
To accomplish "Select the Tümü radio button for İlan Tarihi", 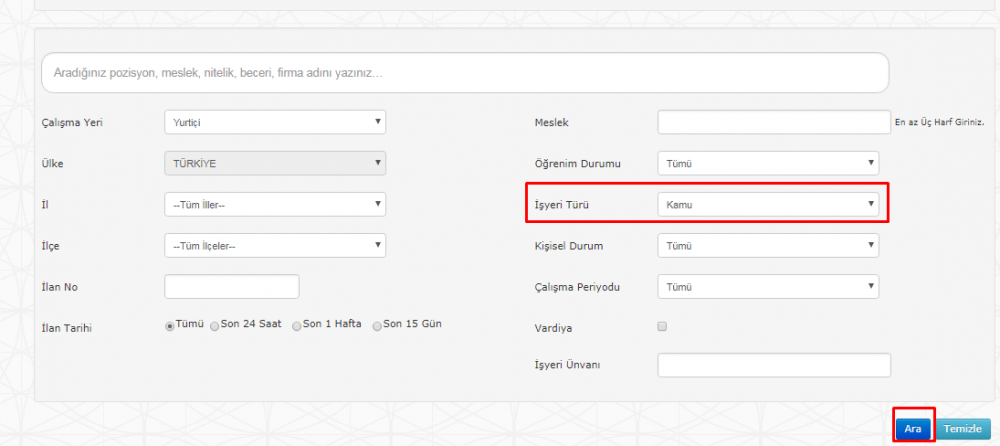I will (x=170, y=326).
